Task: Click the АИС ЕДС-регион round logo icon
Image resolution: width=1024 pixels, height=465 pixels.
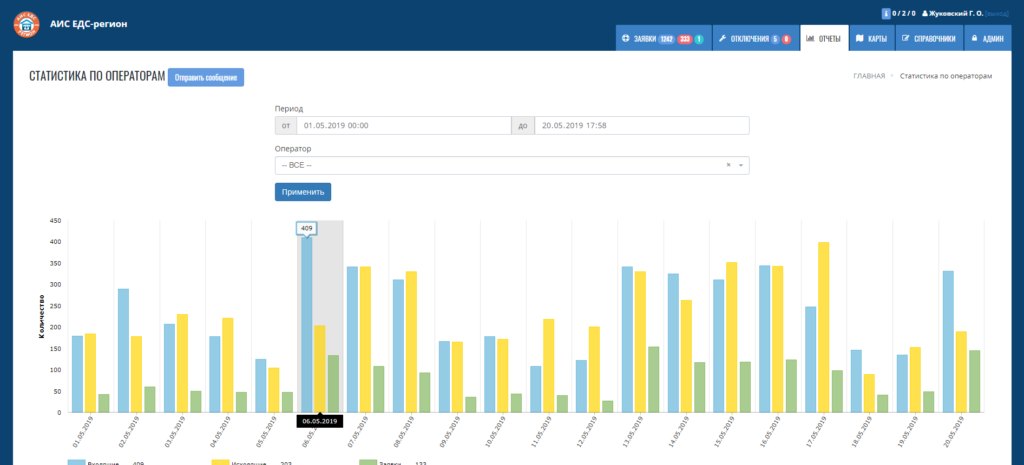Action: [x=27, y=24]
